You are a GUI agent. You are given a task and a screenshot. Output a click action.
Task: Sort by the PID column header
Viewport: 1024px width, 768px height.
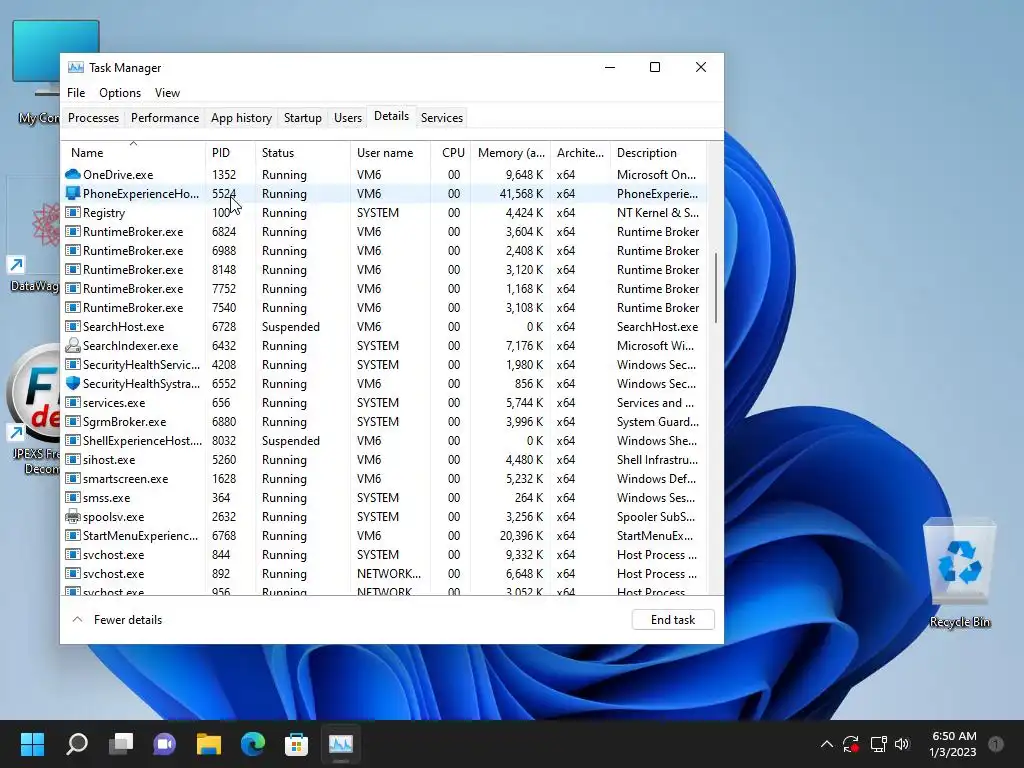point(230,152)
